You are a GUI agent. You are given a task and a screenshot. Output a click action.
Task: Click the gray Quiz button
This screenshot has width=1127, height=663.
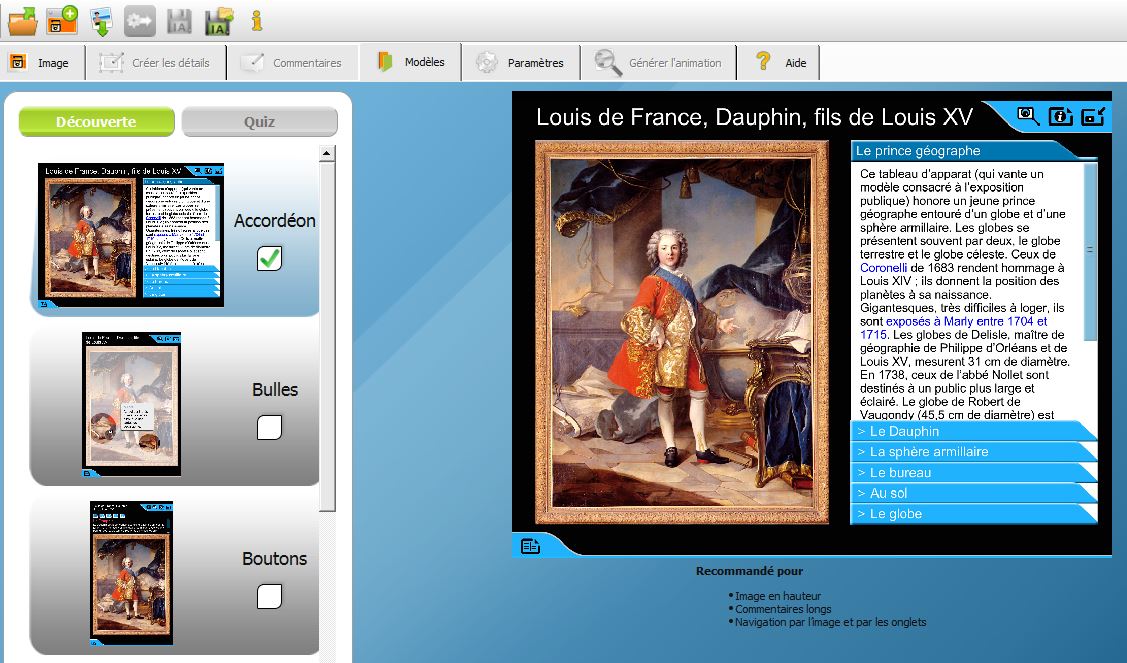[x=259, y=122]
